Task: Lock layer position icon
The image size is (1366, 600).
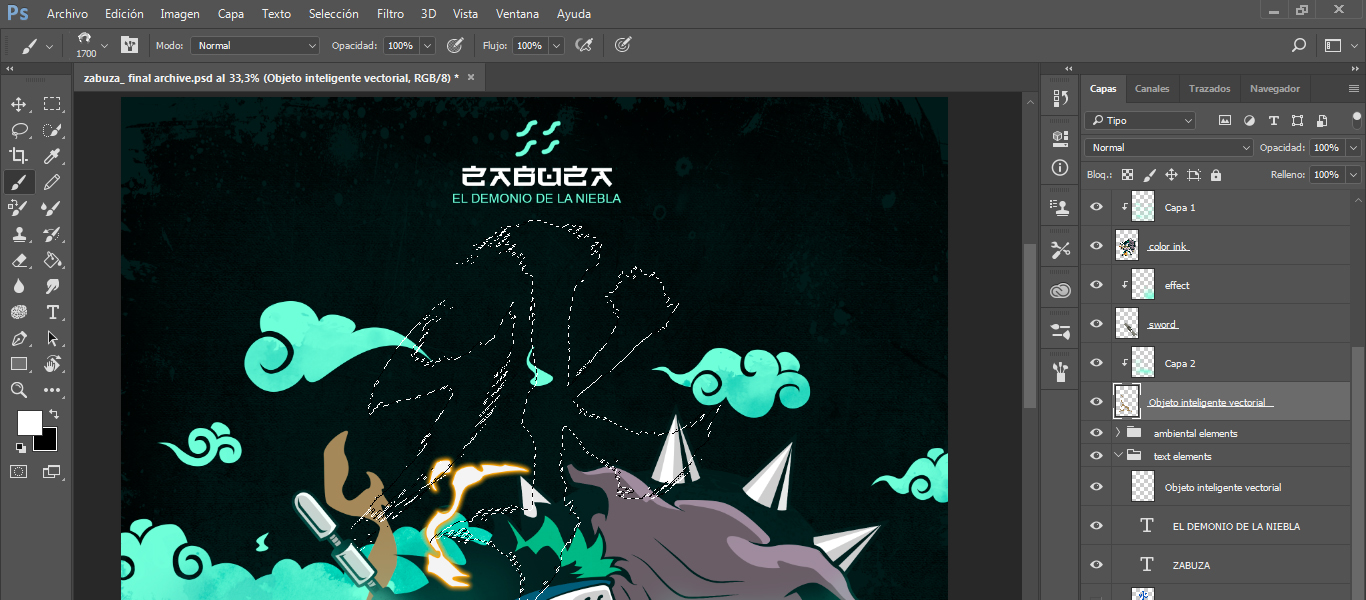Action: (x=1171, y=175)
